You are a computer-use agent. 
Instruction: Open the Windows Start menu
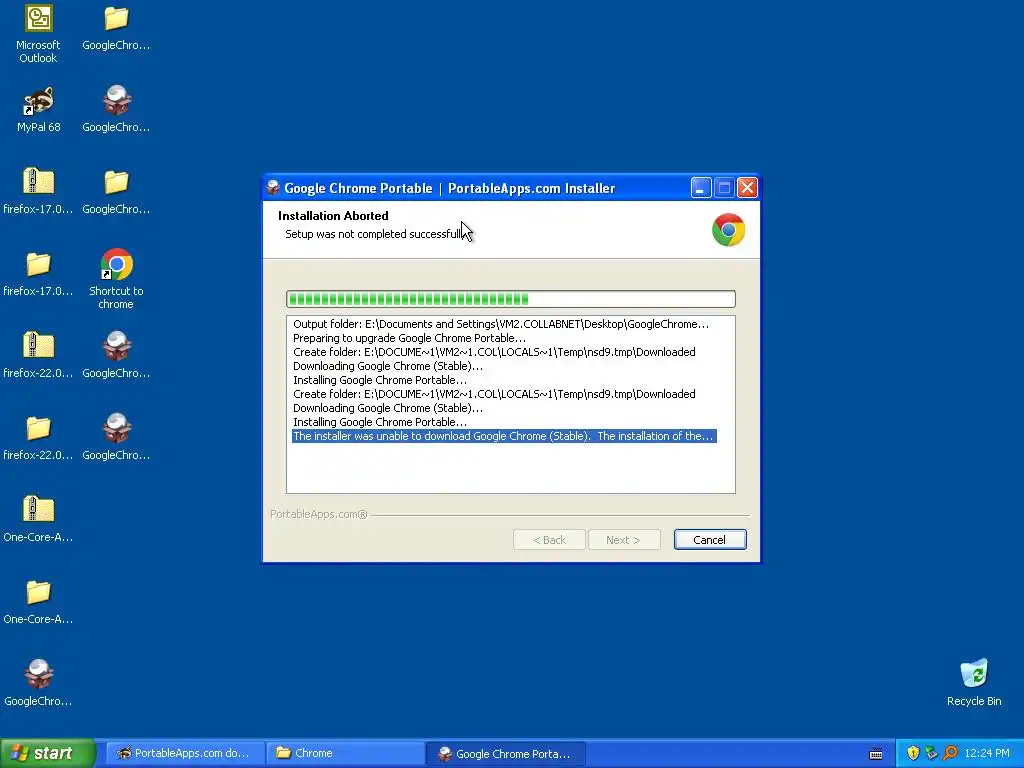pos(46,753)
